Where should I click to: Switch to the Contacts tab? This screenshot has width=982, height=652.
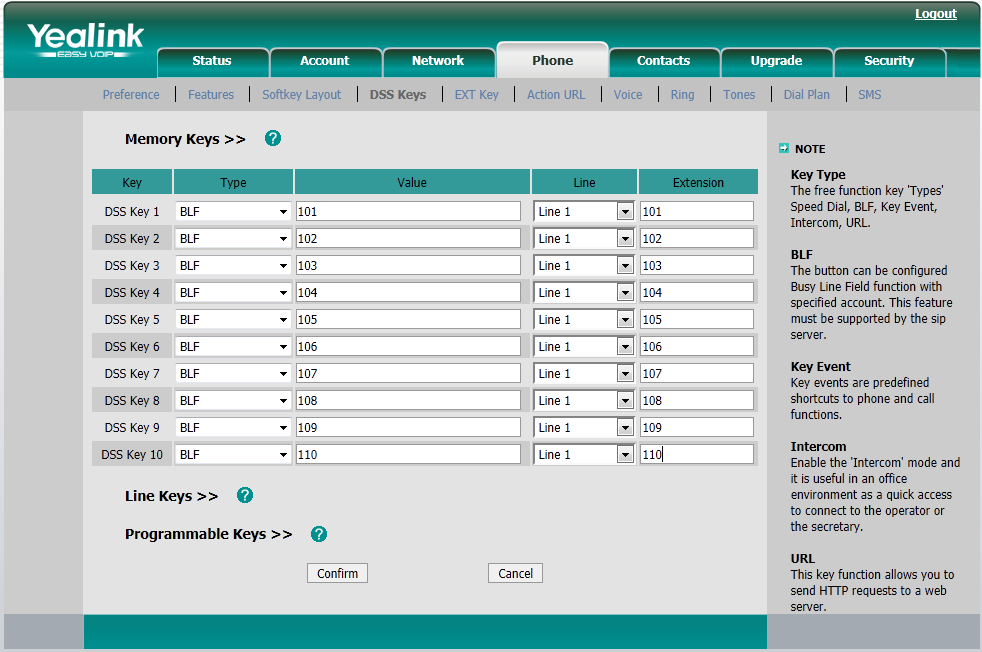coord(664,61)
